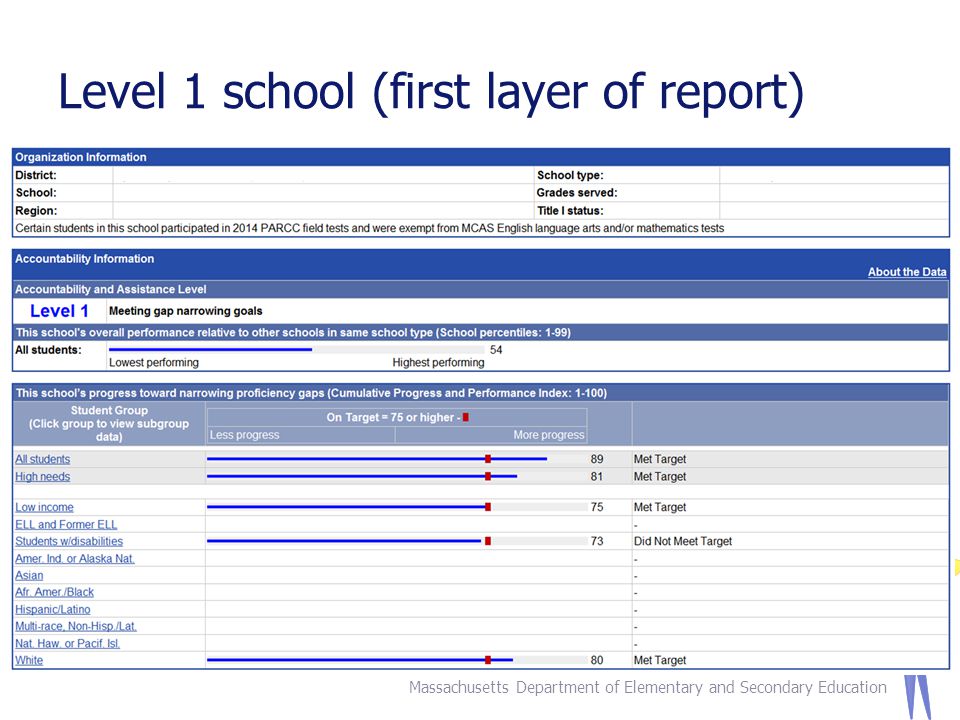Select the Asian student group link
This screenshot has width=960, height=720.
29,576
